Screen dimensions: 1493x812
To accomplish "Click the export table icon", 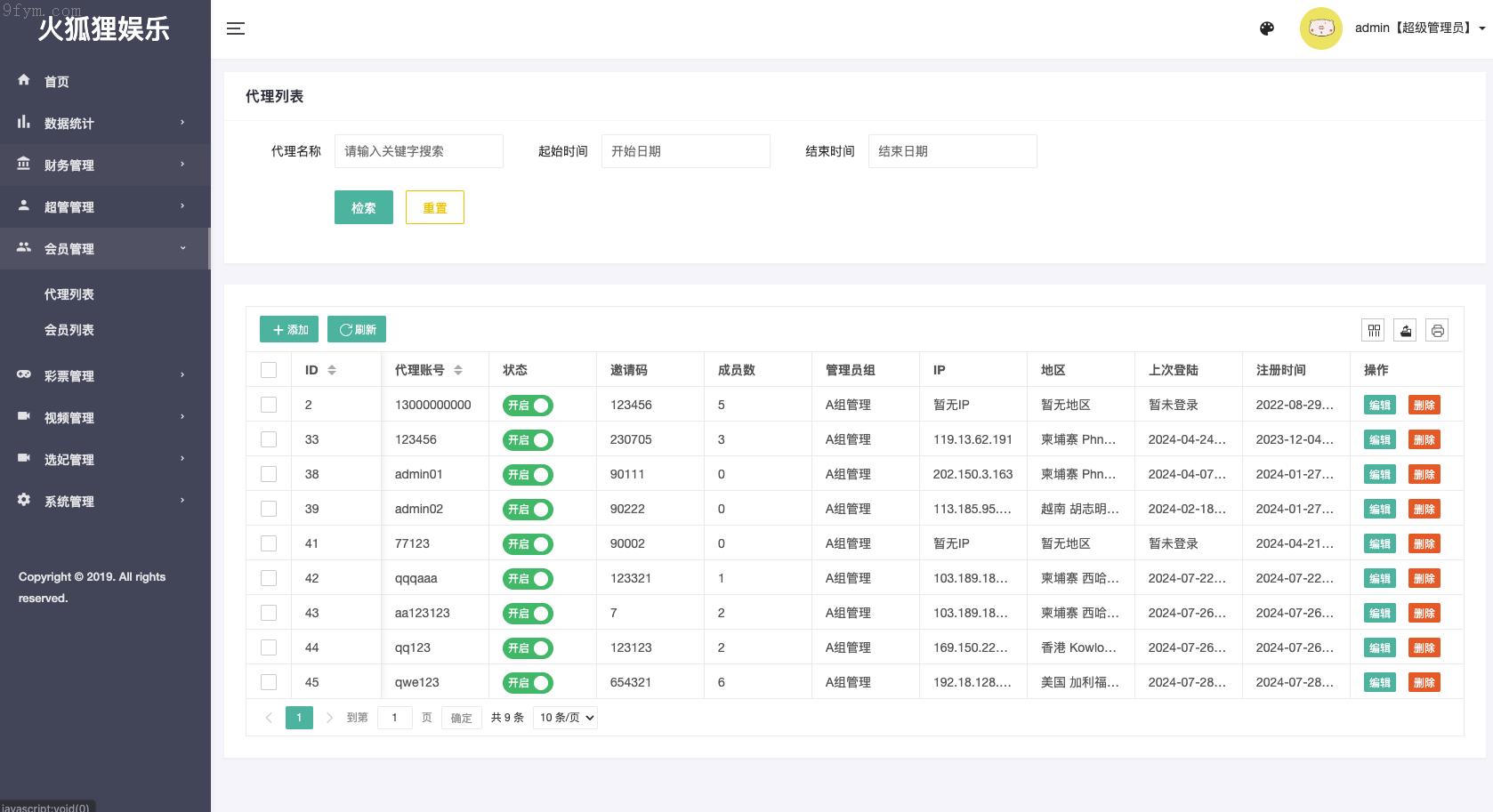I will 1406,331.
